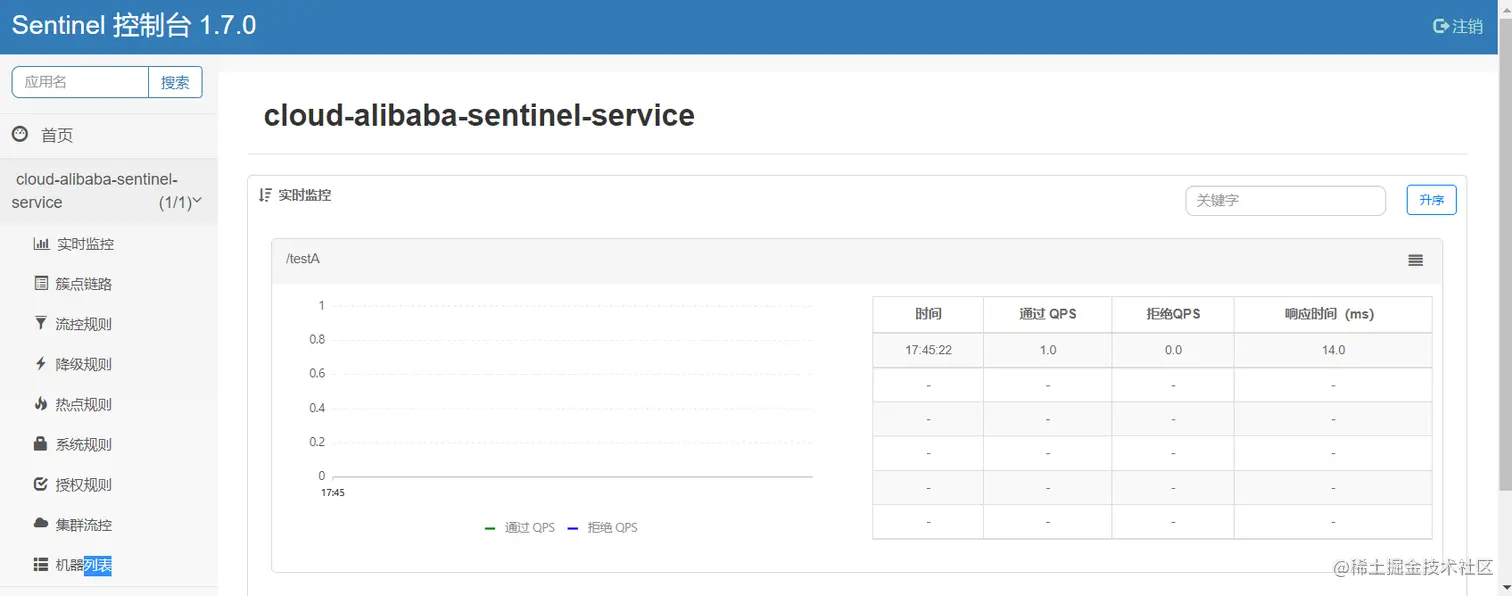Click the cloud-alibaba-sentinel-service page heading
Viewport: 1512px width, 596px height.
click(479, 115)
